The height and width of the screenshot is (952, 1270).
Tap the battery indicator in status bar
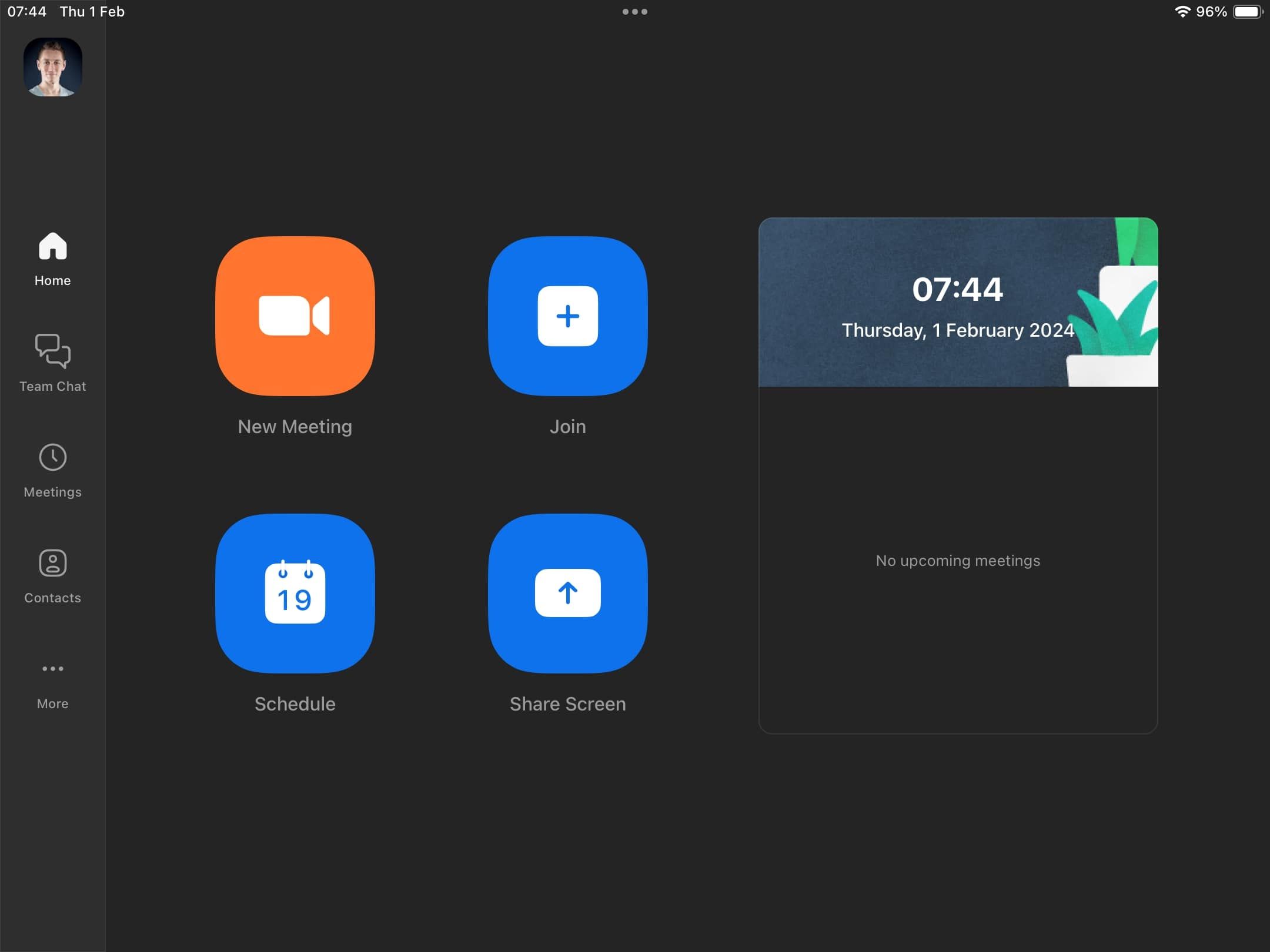click(x=1247, y=12)
